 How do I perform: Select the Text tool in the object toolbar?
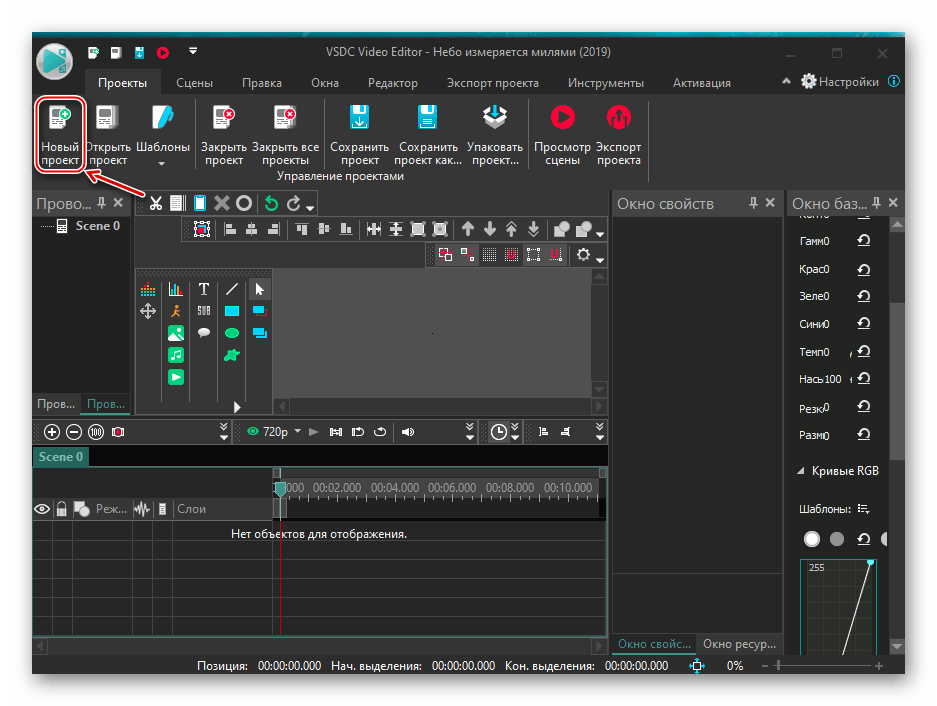pyautogui.click(x=204, y=289)
